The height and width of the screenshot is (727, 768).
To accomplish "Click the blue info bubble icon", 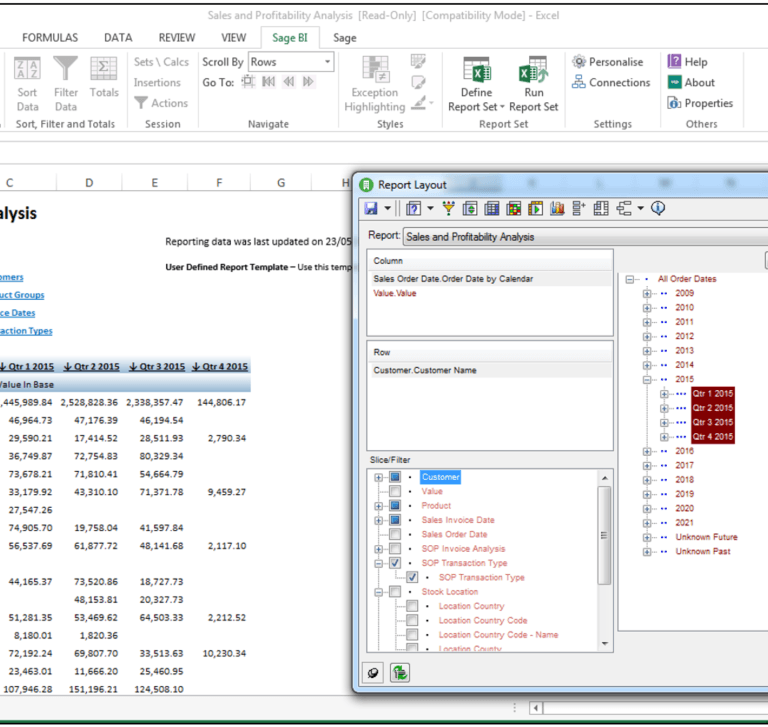I will click(658, 208).
